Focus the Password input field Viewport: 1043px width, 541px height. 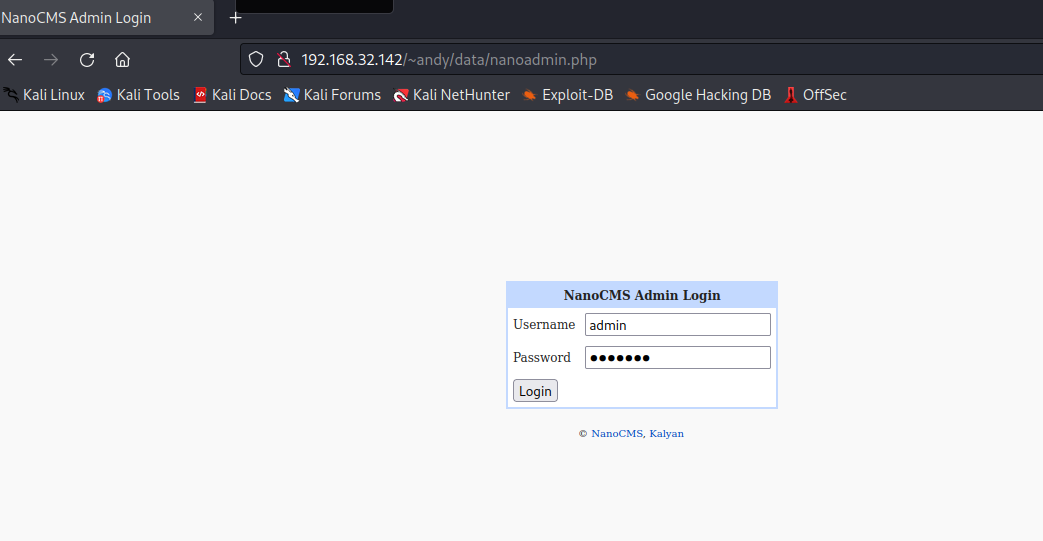point(677,358)
